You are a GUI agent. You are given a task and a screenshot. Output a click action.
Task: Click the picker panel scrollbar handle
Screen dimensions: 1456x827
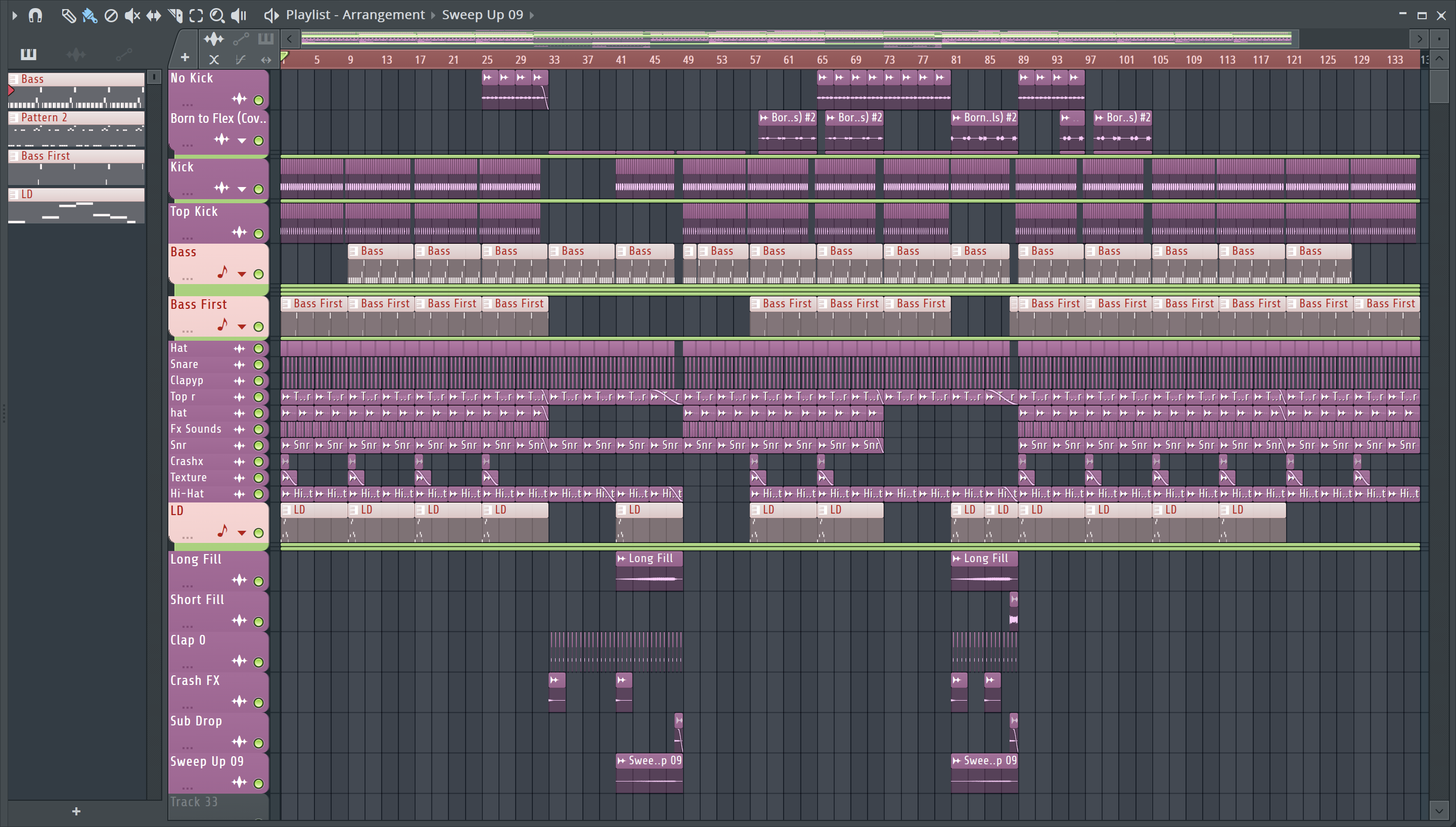154,77
